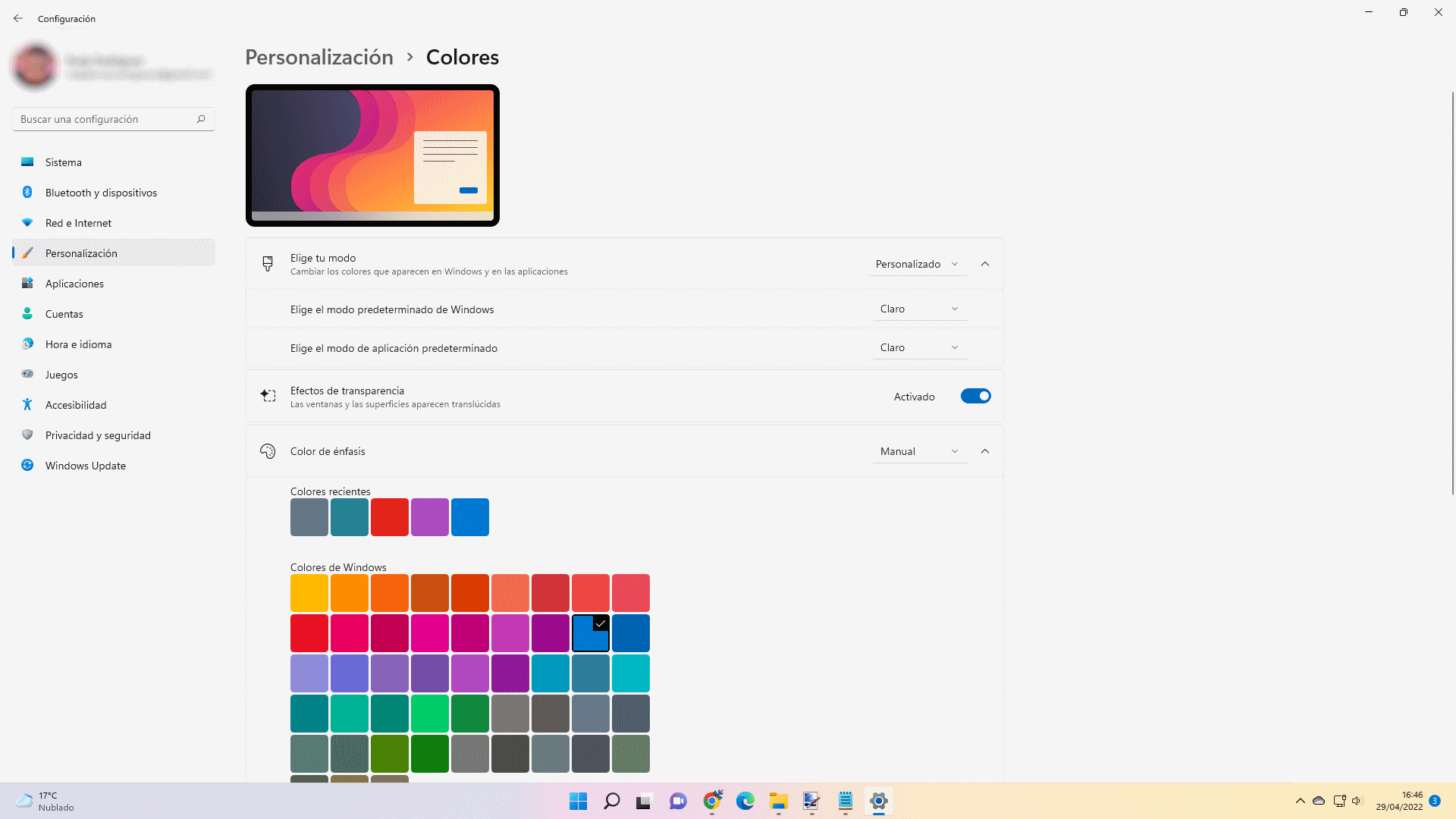Screen dimensions: 1456x819
Task: Click the Windows Update sync icon
Action: coord(27,466)
